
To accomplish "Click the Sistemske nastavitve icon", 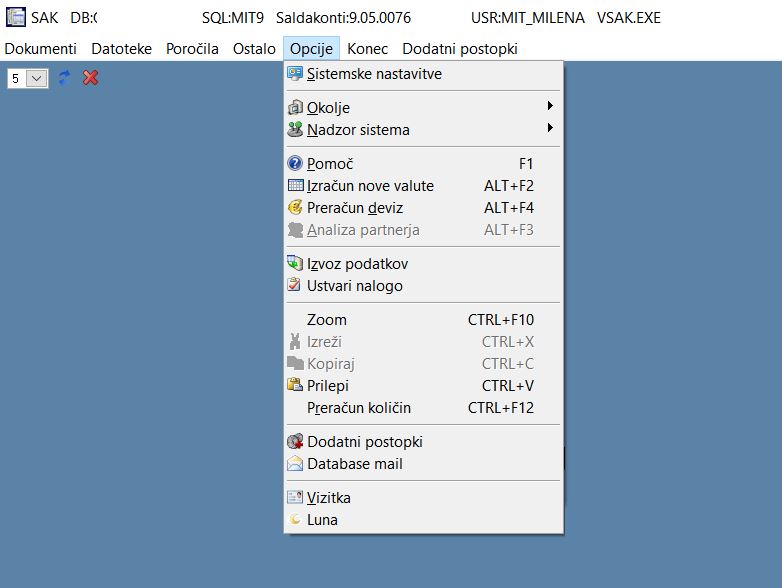I will click(x=295, y=74).
